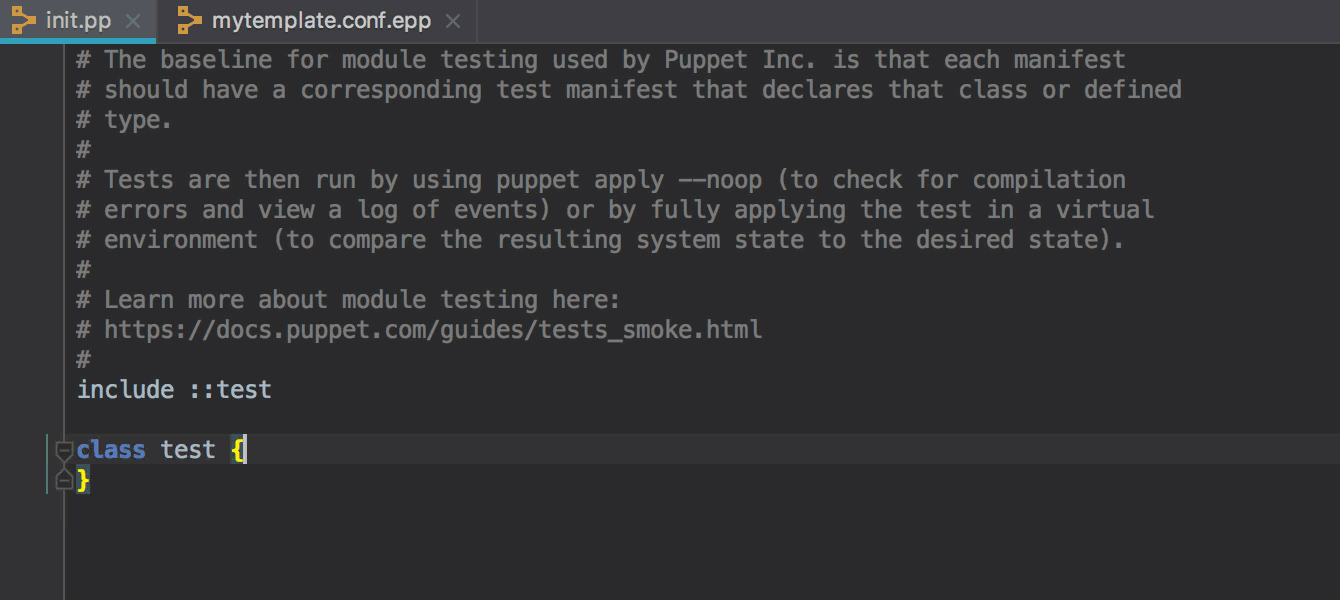Viewport: 1340px width, 600px height.
Task: Click the closing brace fold marker
Action: (64, 481)
